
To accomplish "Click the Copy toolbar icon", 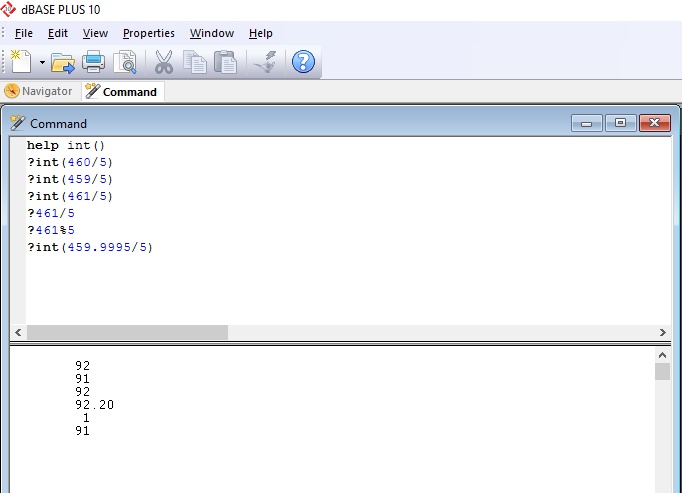I will pyautogui.click(x=195, y=62).
